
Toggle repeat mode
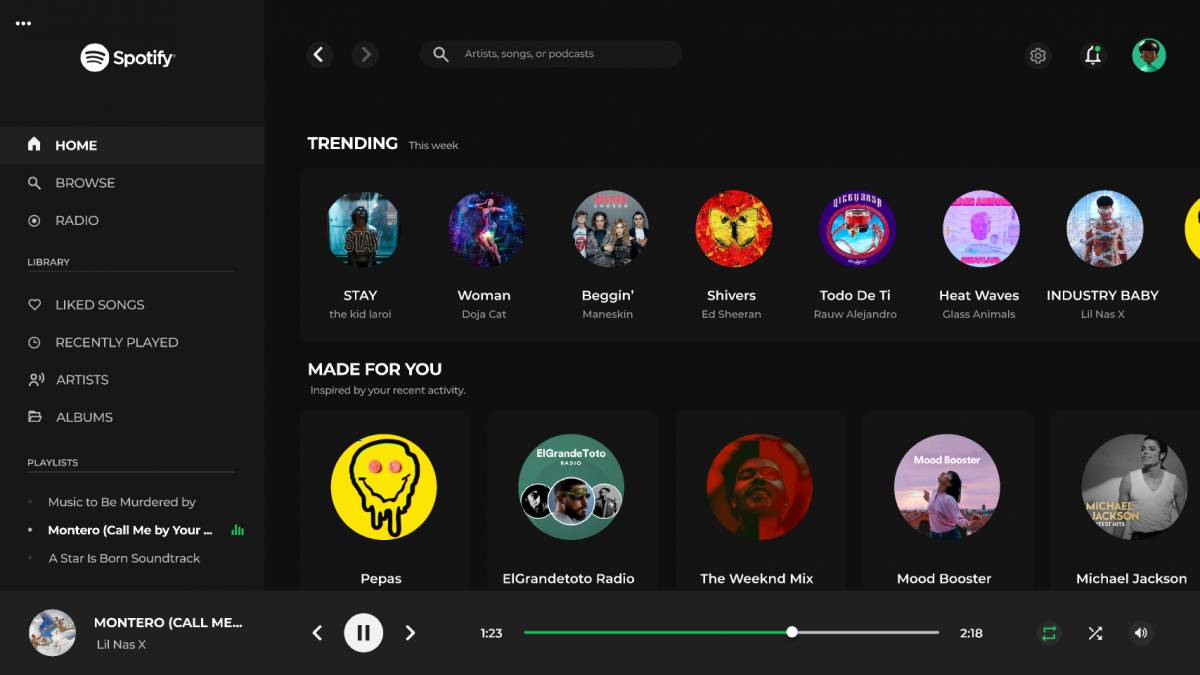pyautogui.click(x=1048, y=633)
